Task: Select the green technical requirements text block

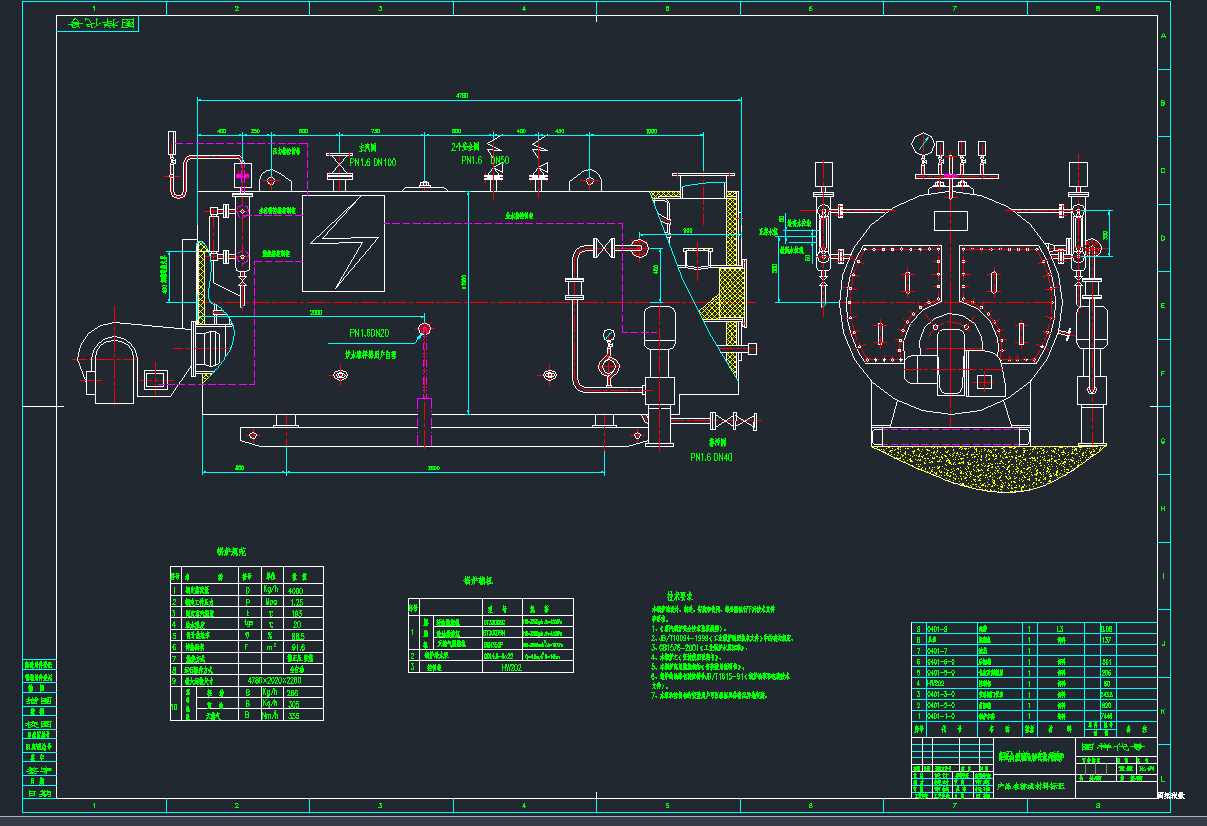Action: 720,650
